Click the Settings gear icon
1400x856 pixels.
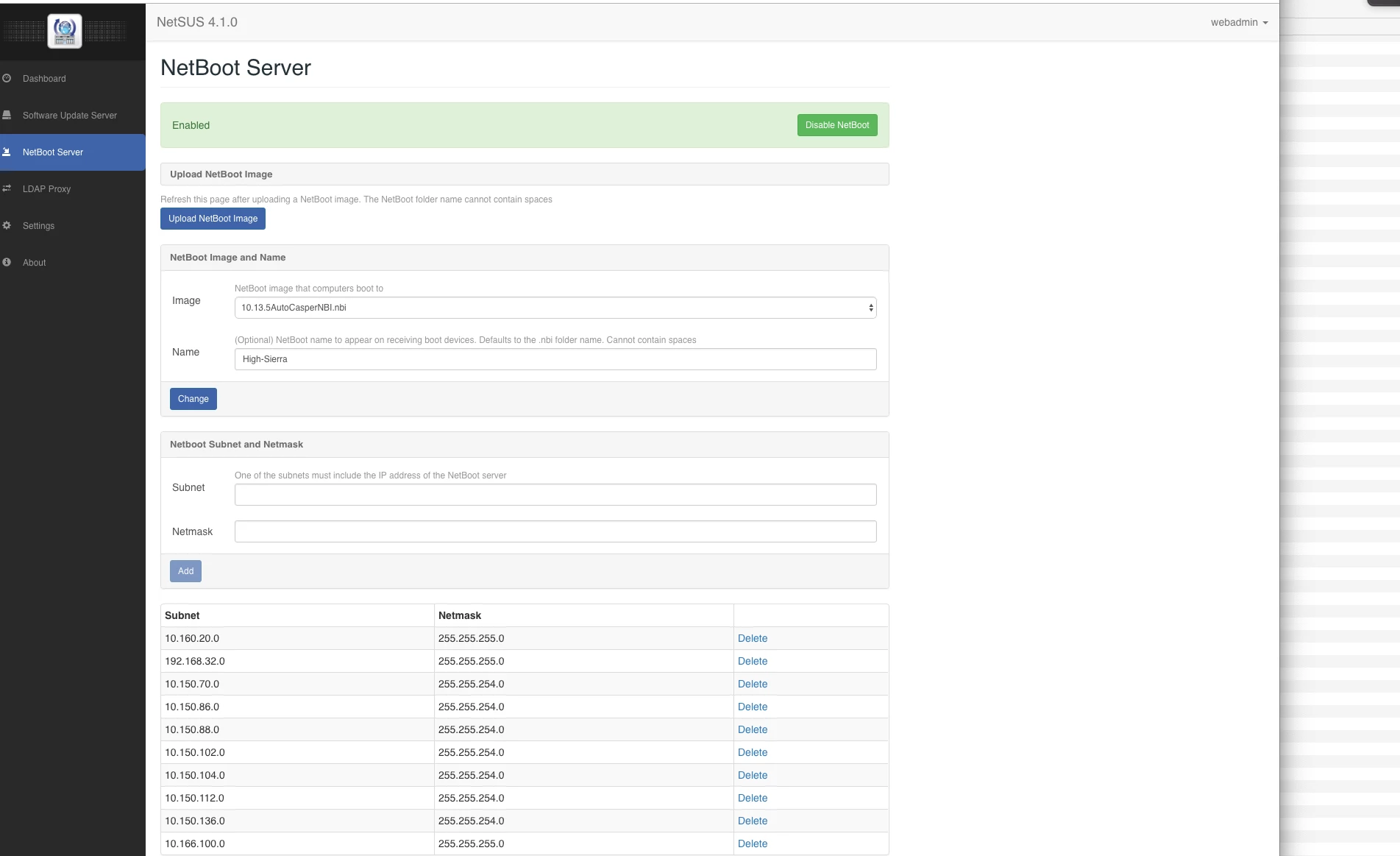(x=7, y=225)
